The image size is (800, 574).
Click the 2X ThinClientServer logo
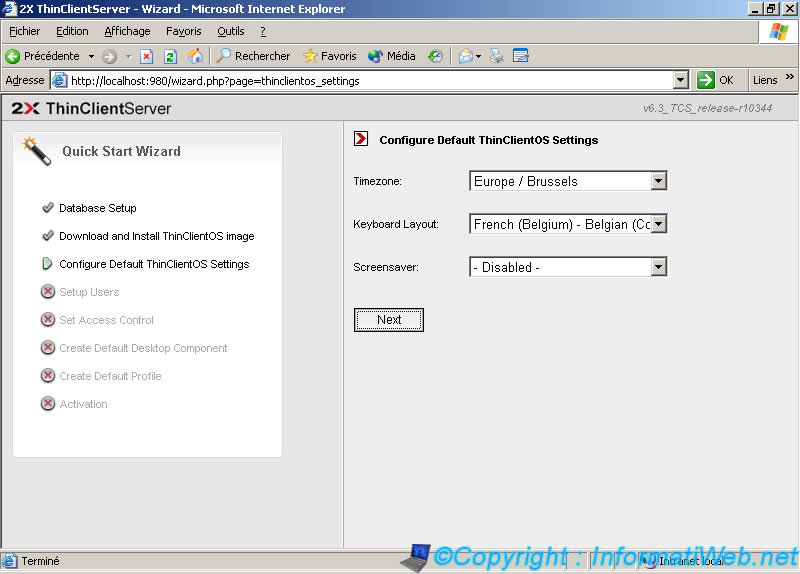[x=91, y=108]
